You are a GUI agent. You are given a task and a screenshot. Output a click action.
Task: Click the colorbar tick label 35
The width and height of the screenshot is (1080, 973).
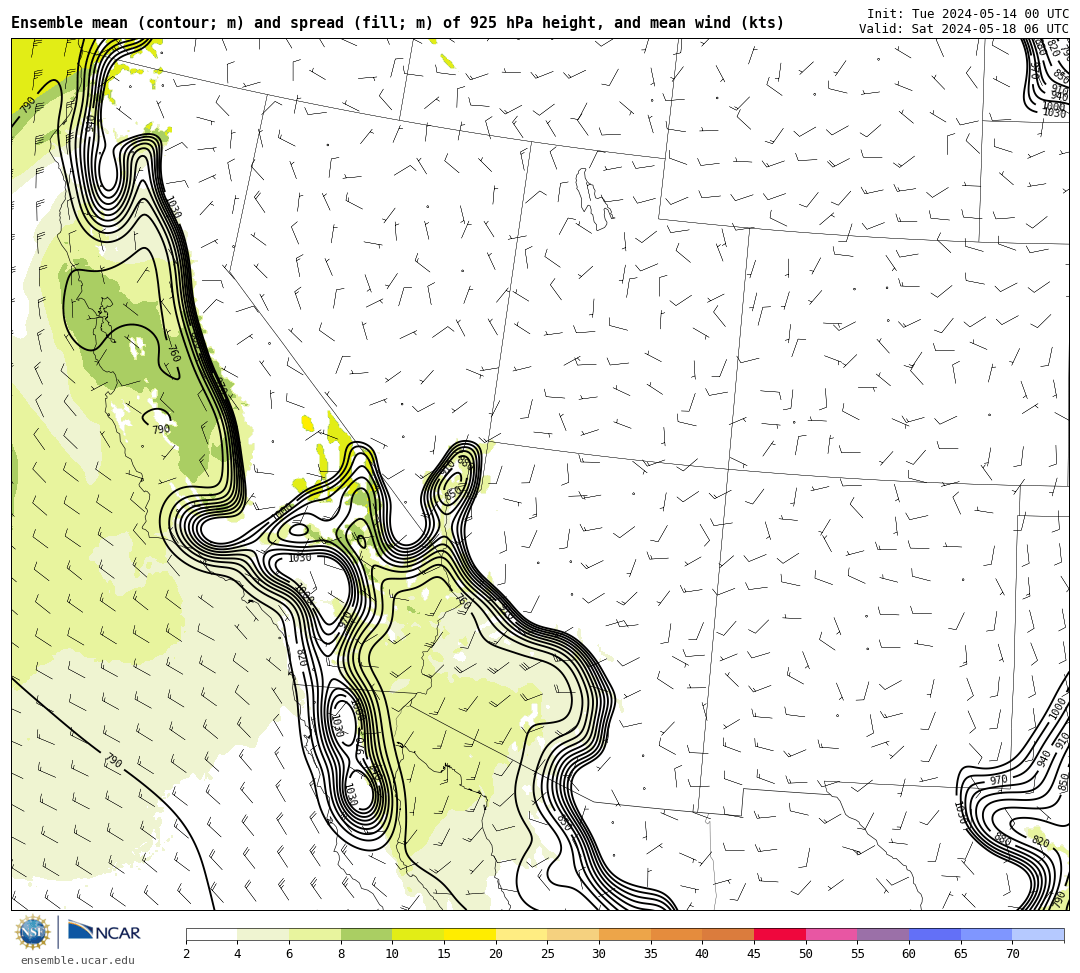pyautogui.click(x=651, y=954)
